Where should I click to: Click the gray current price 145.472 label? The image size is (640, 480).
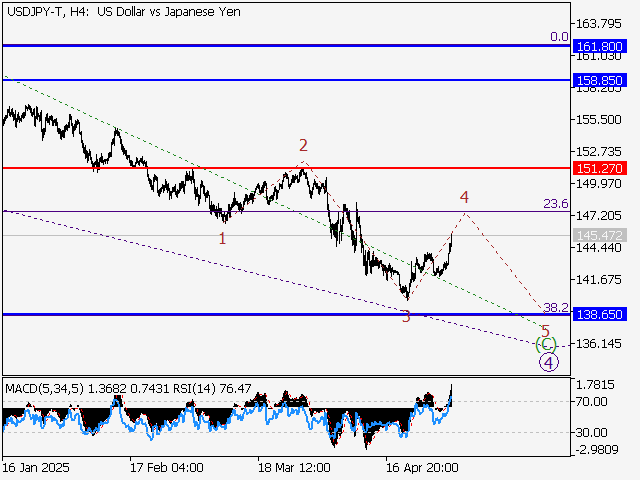600,236
